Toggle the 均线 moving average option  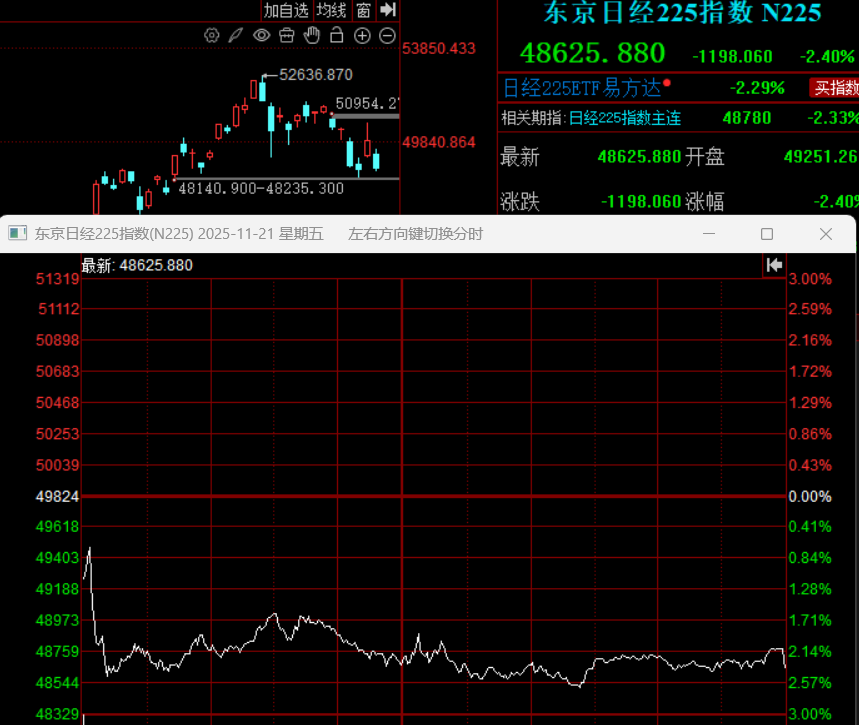pos(331,10)
